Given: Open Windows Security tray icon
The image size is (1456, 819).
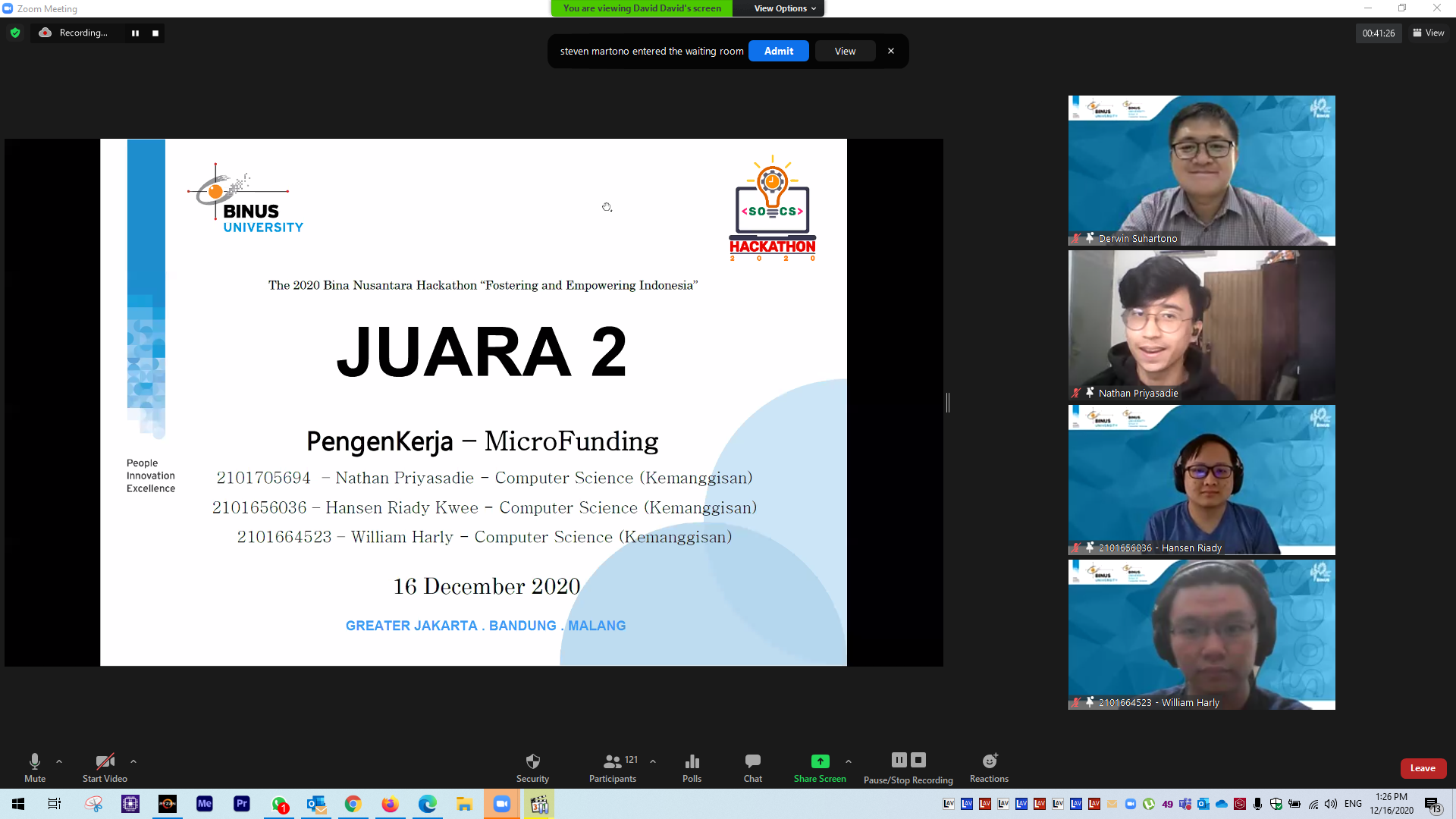Looking at the screenshot, I should pyautogui.click(x=1276, y=804).
